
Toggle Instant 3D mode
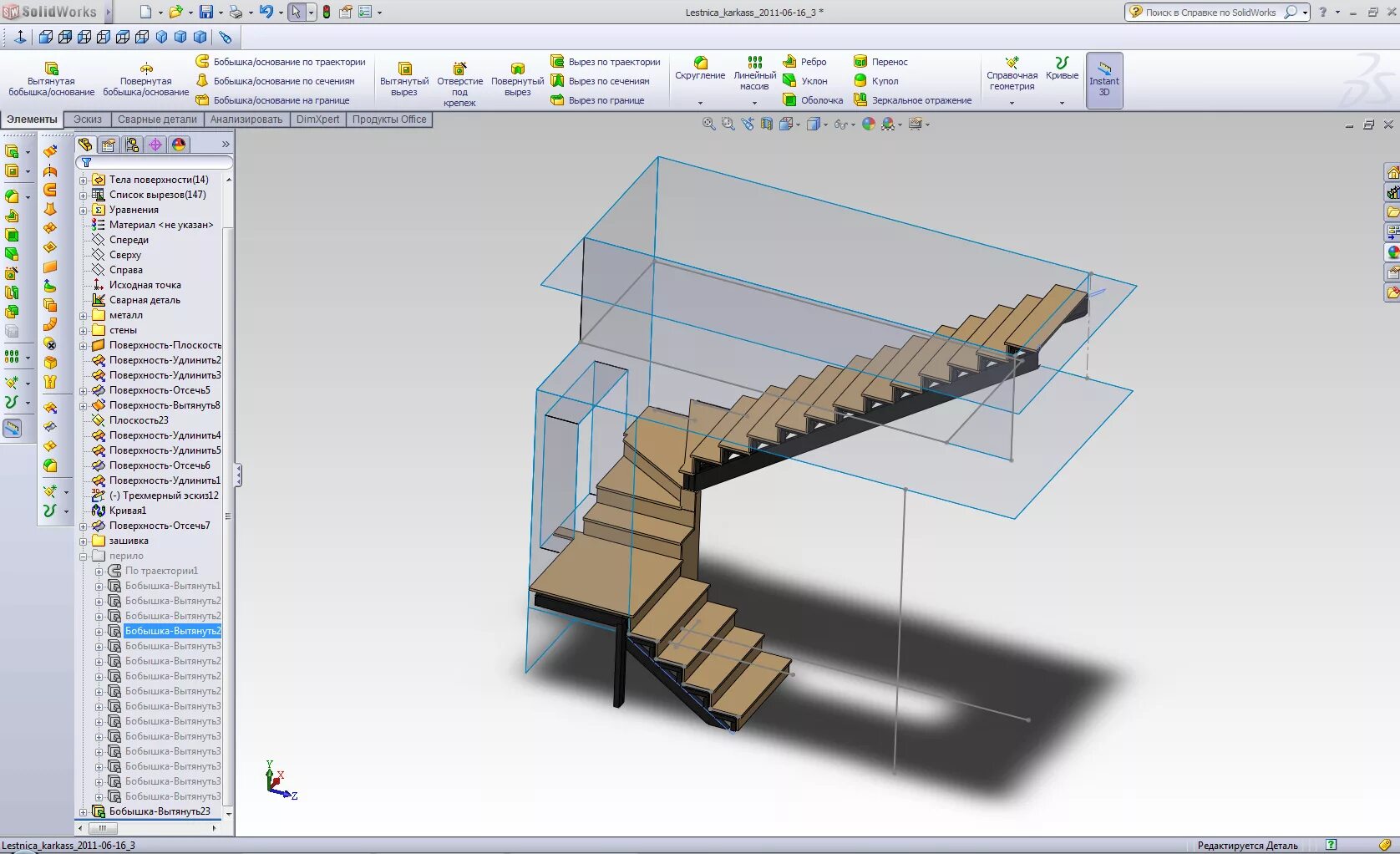(x=1104, y=80)
